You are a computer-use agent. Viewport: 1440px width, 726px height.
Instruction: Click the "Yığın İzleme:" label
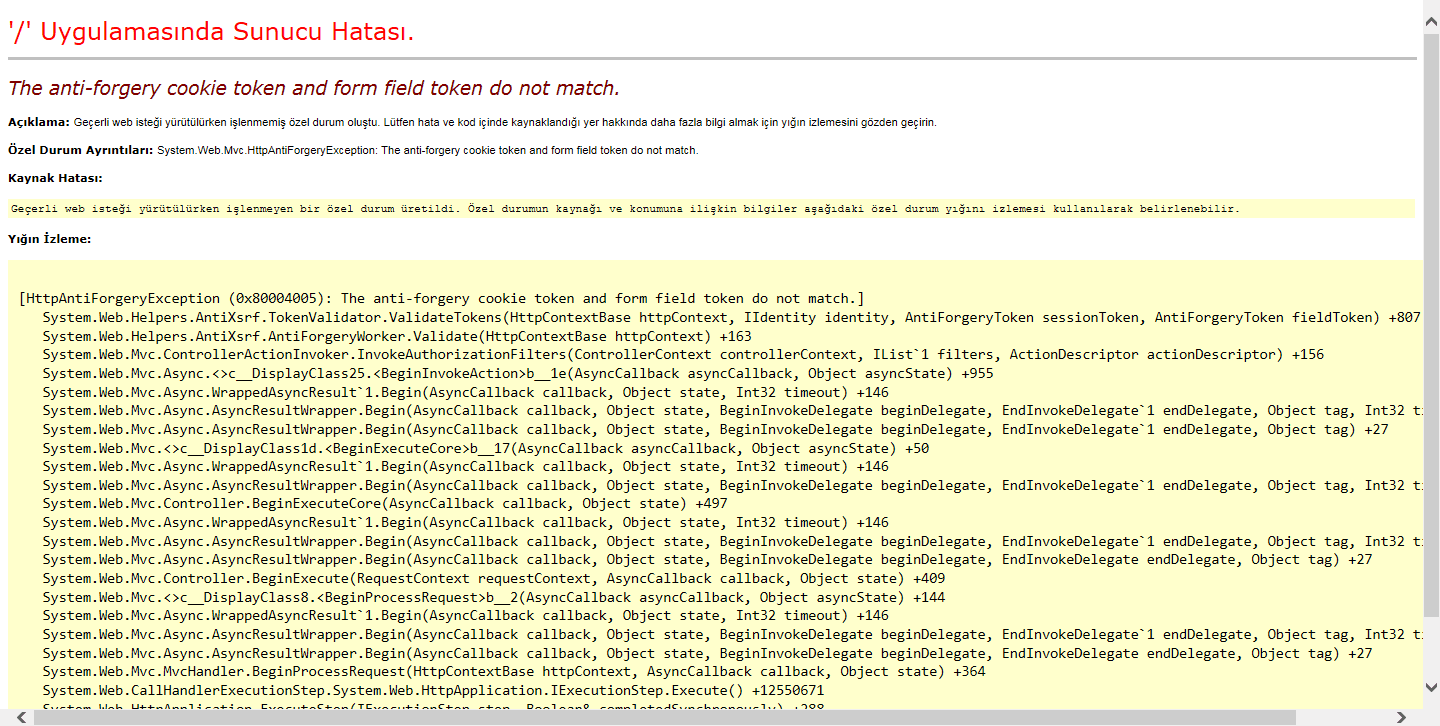[x=50, y=239]
